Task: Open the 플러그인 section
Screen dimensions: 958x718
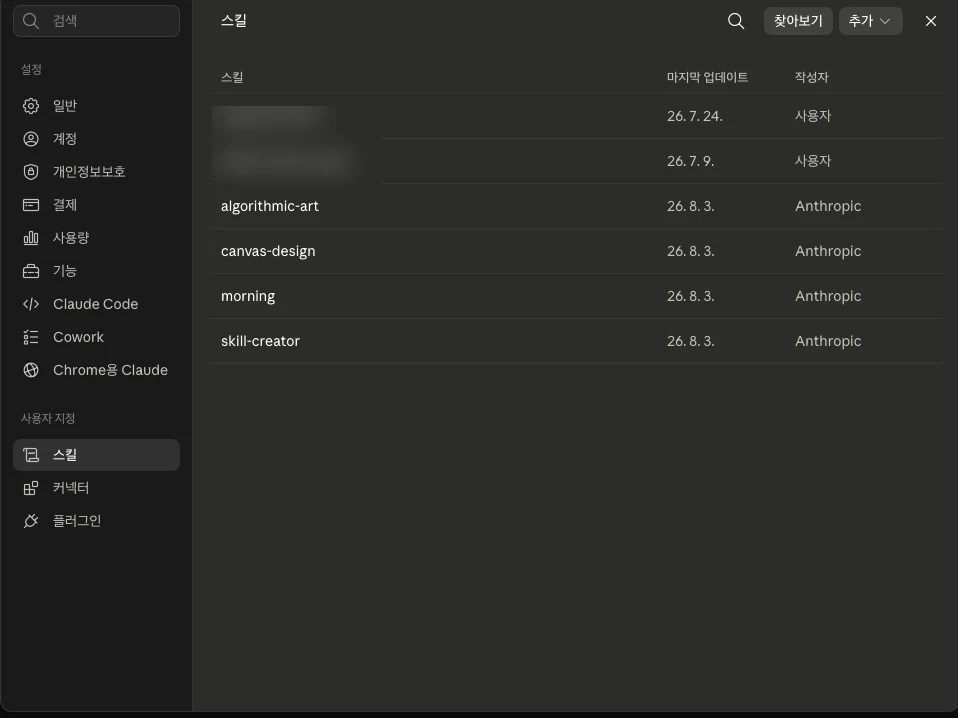Action: (97, 521)
